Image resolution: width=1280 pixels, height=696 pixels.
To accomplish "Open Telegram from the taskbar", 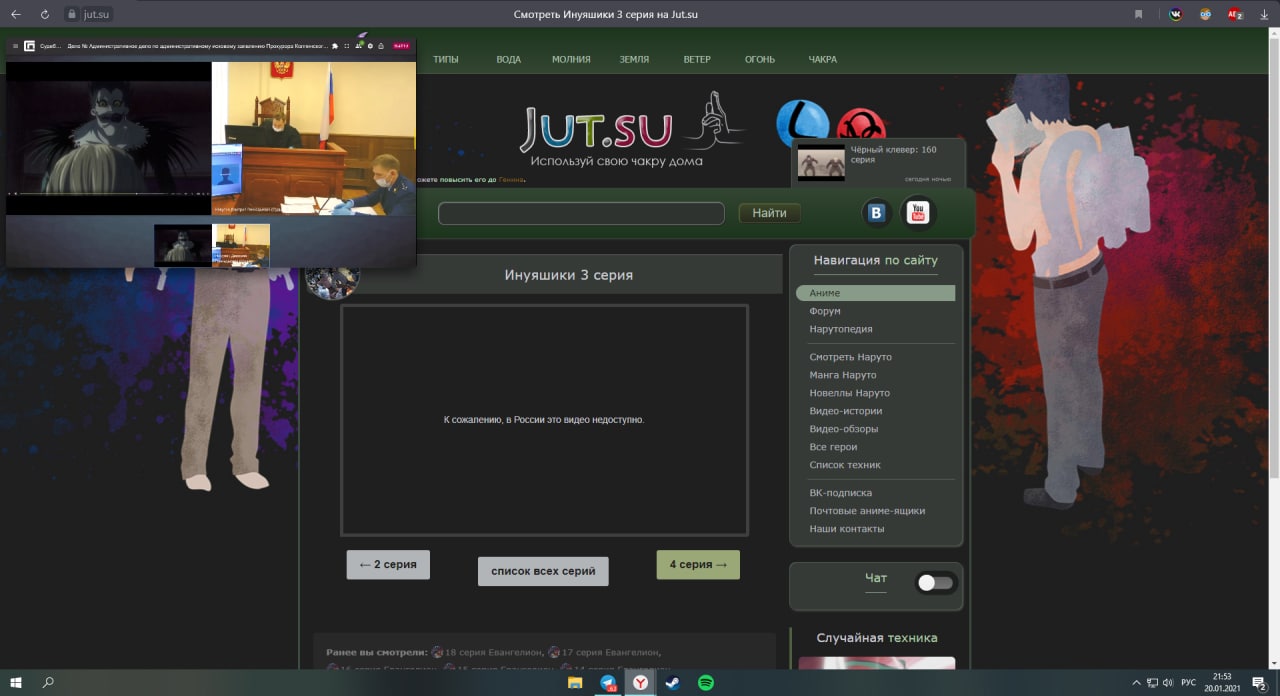I will pos(608,682).
